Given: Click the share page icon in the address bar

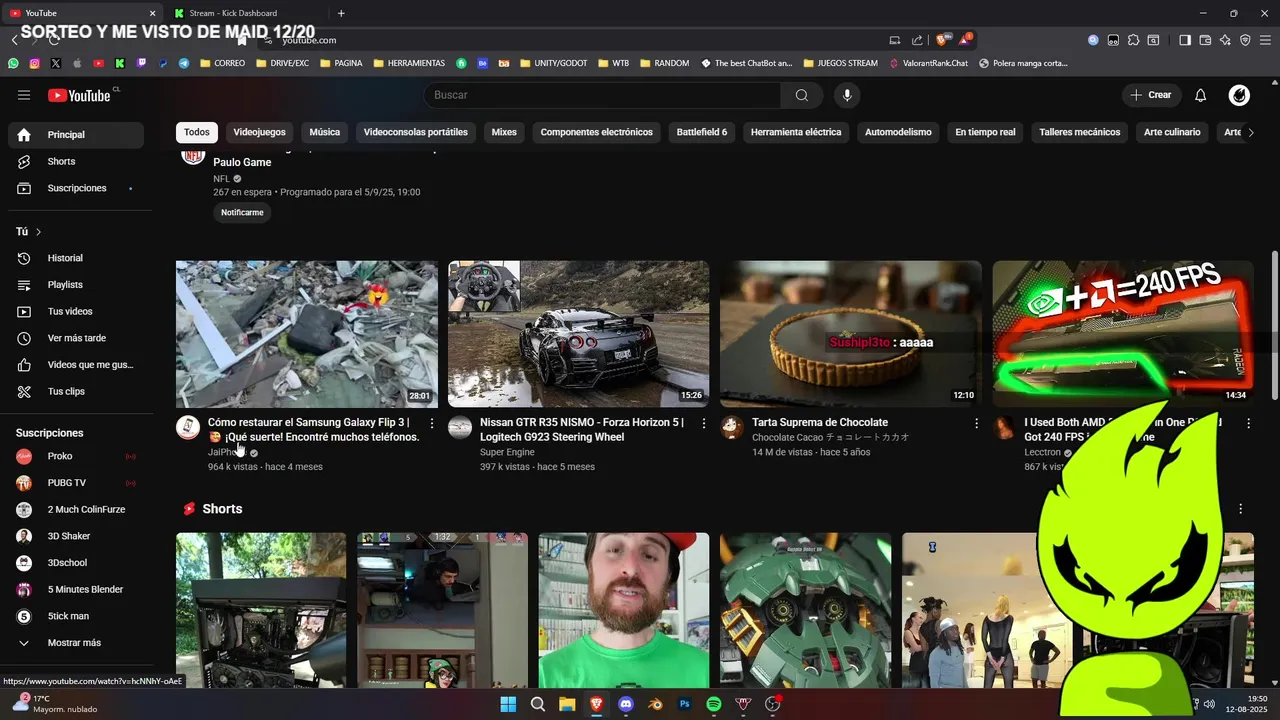Looking at the screenshot, I should pos(917,40).
